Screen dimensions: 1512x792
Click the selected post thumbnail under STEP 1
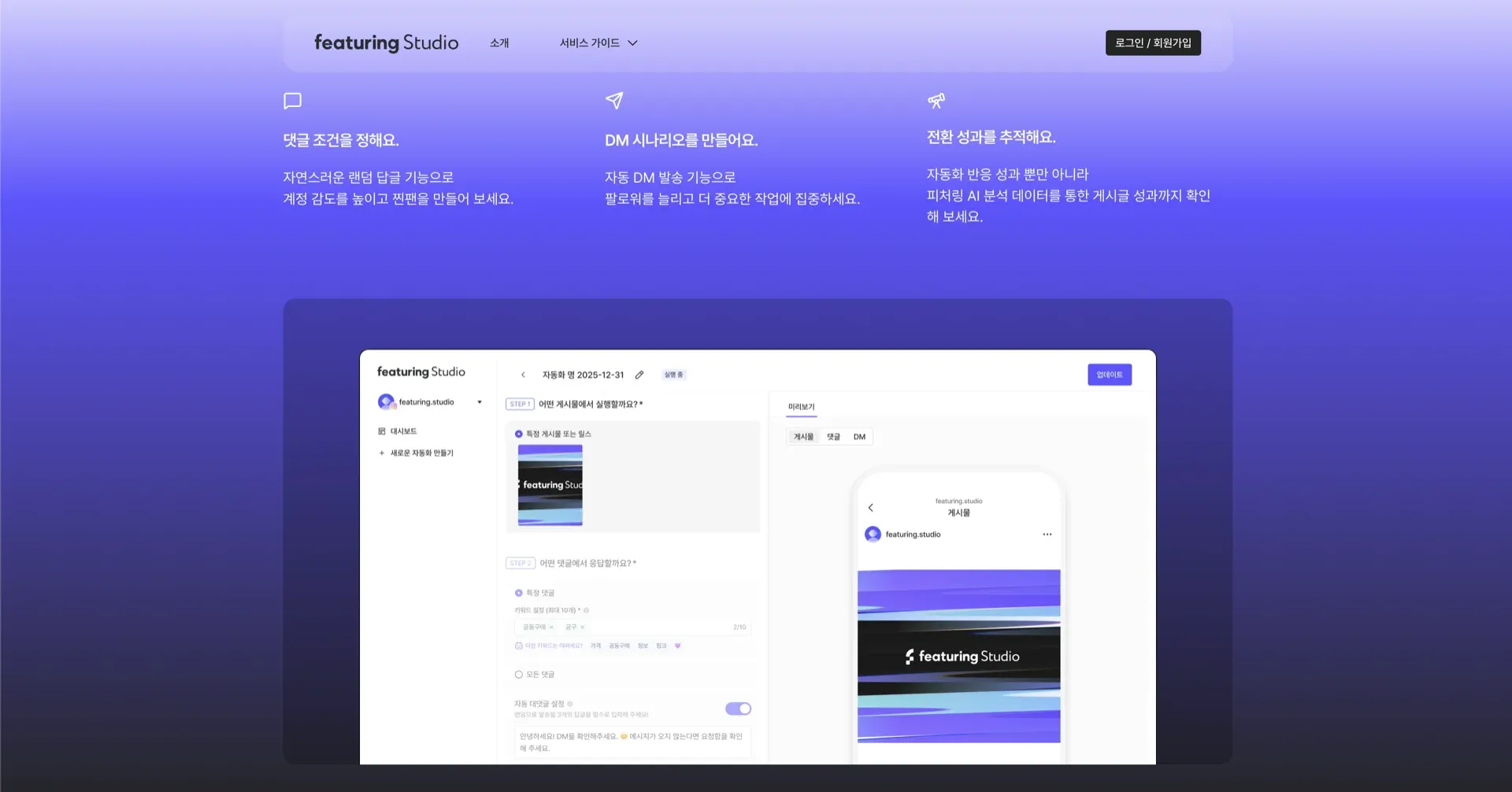click(550, 485)
